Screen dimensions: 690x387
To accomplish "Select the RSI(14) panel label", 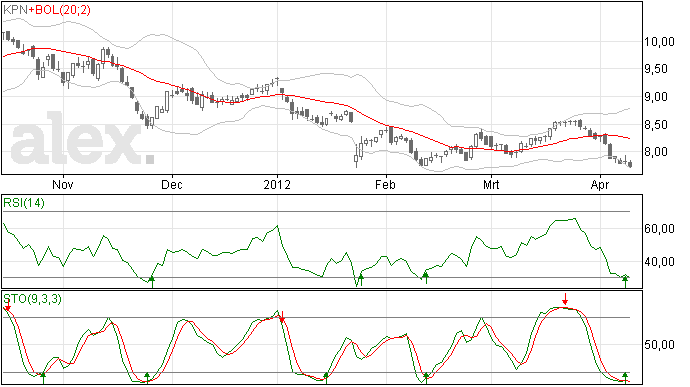I will [24, 203].
